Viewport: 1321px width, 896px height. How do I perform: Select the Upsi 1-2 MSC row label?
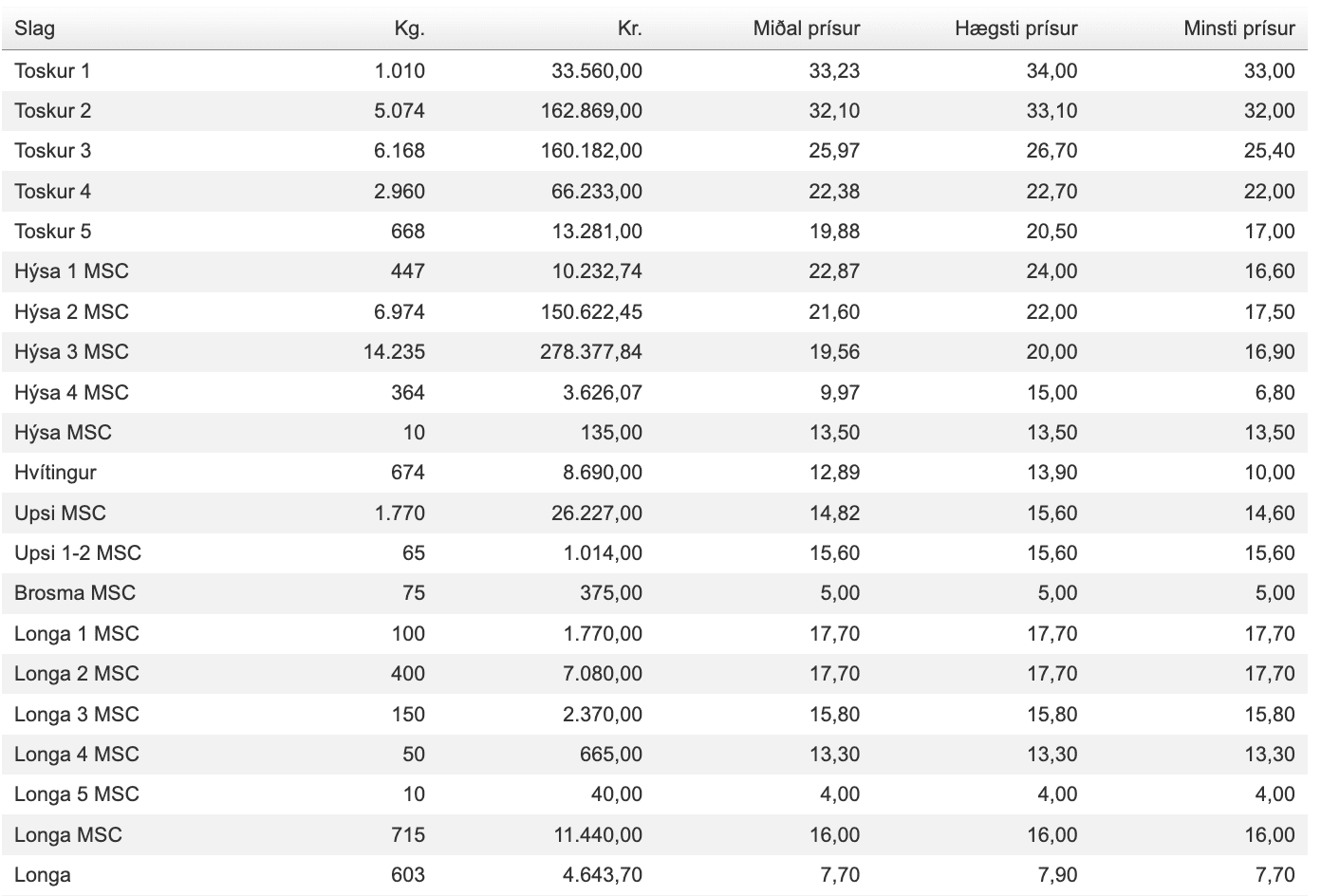point(78,553)
